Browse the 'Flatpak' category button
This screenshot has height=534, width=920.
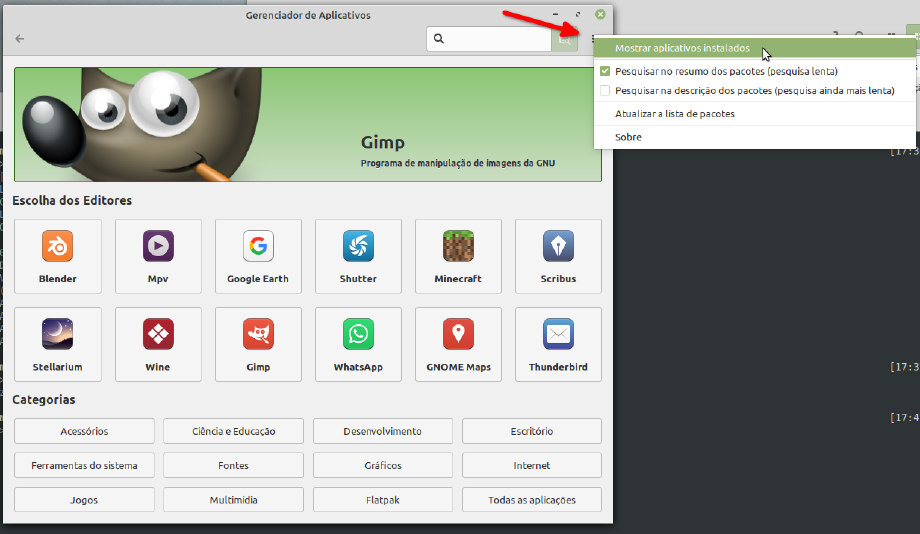click(382, 499)
